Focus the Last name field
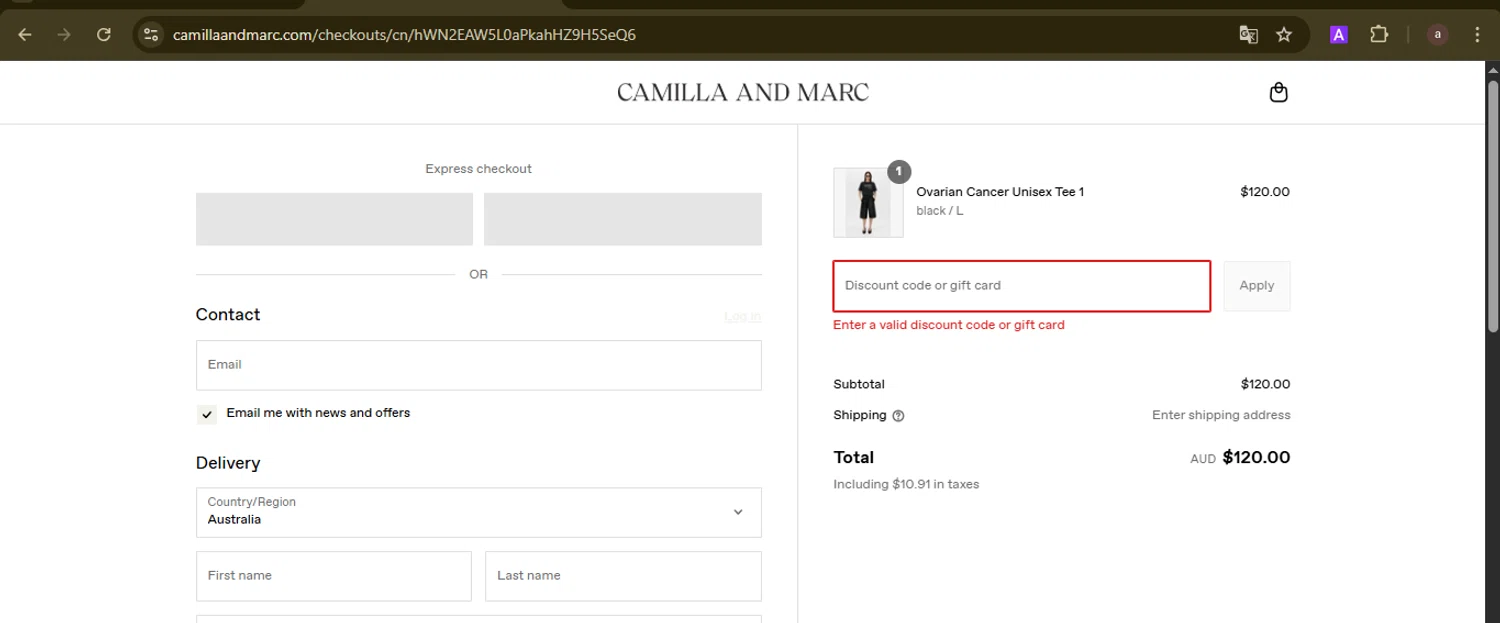The width and height of the screenshot is (1500, 623). 623,576
